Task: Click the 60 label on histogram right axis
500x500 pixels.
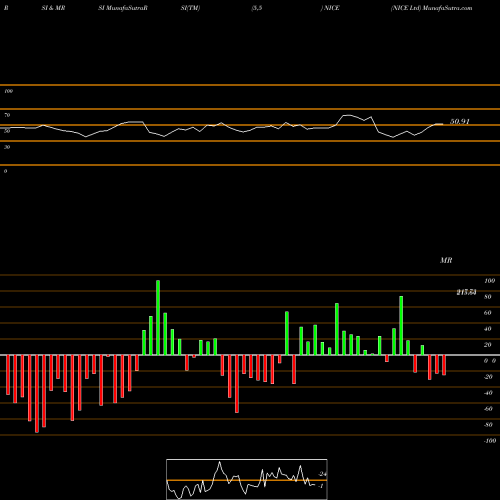Action: pos(488,313)
